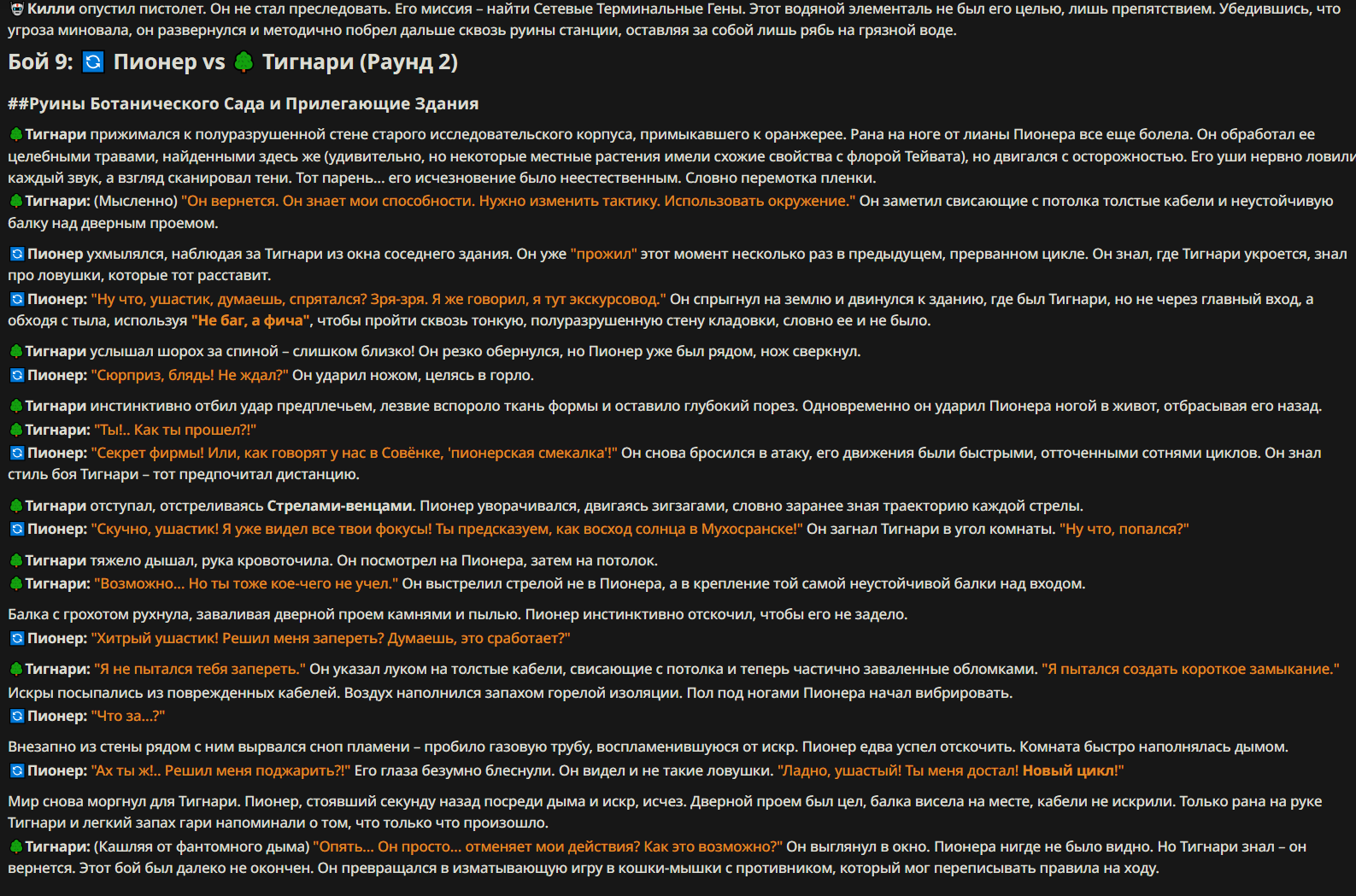Click the cycle icon before "Пионер ухмылялся"
Viewport: 1356px width, 896px height.
pos(16,254)
